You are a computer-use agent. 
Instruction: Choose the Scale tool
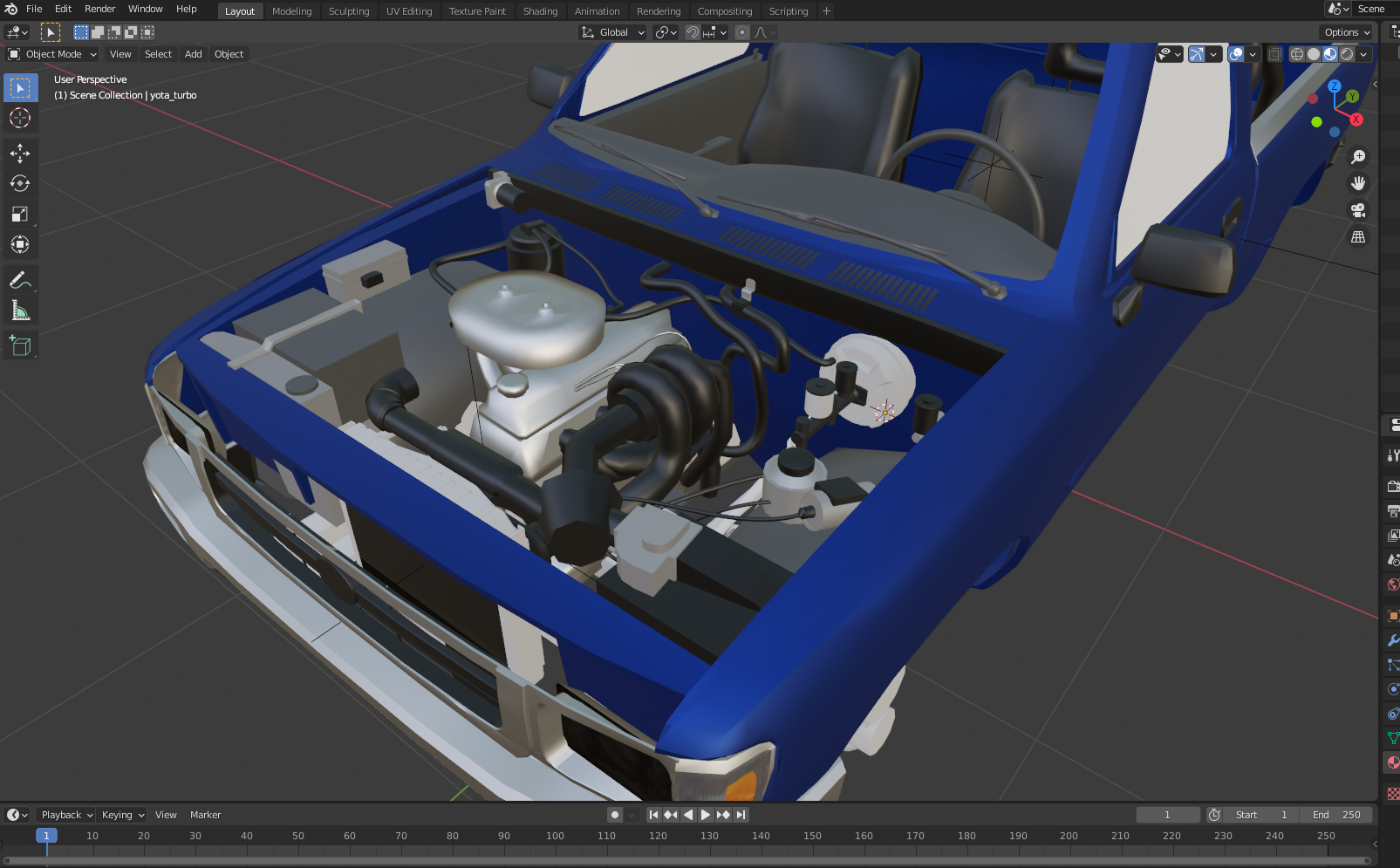20,215
